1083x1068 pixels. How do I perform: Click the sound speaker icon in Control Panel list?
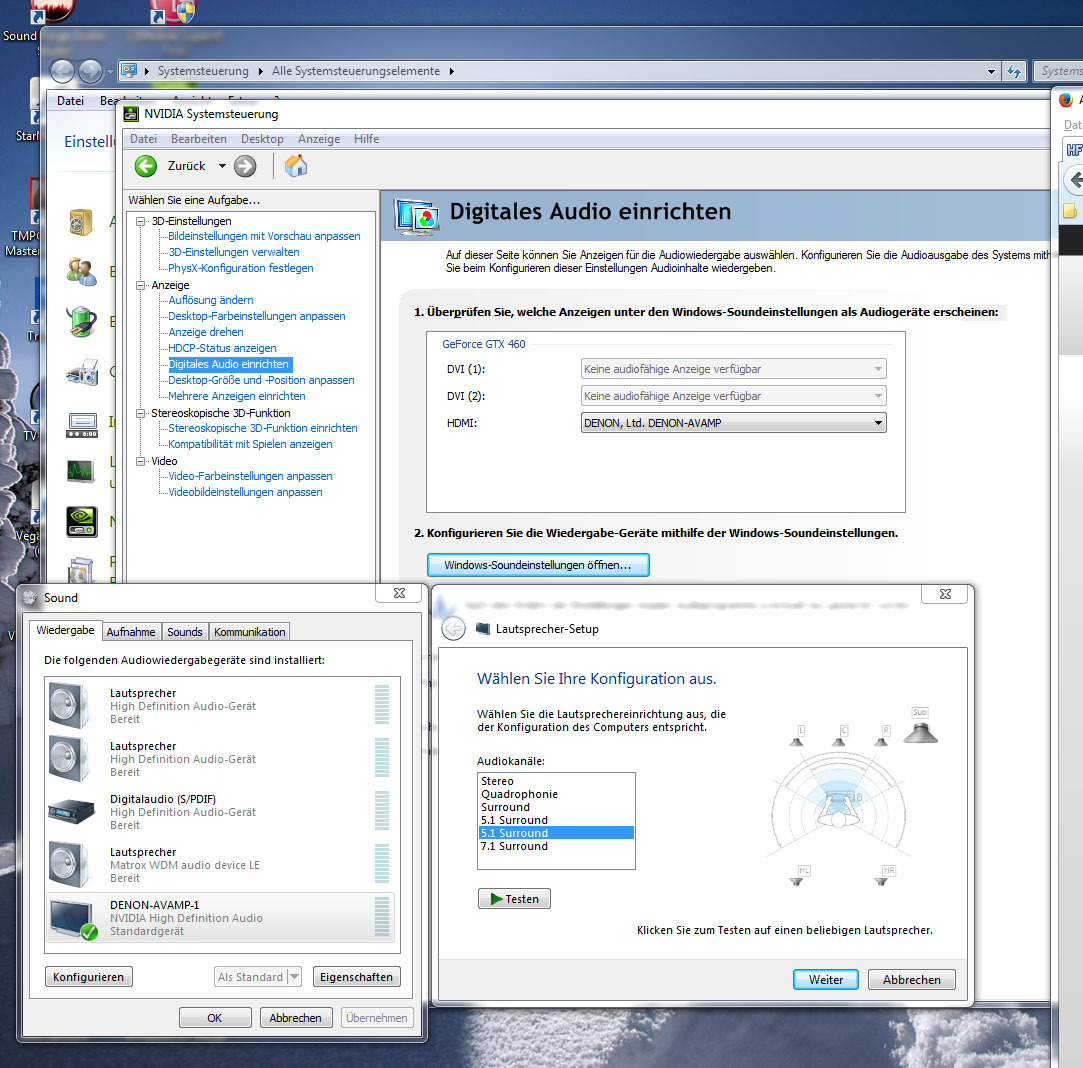tap(81, 222)
